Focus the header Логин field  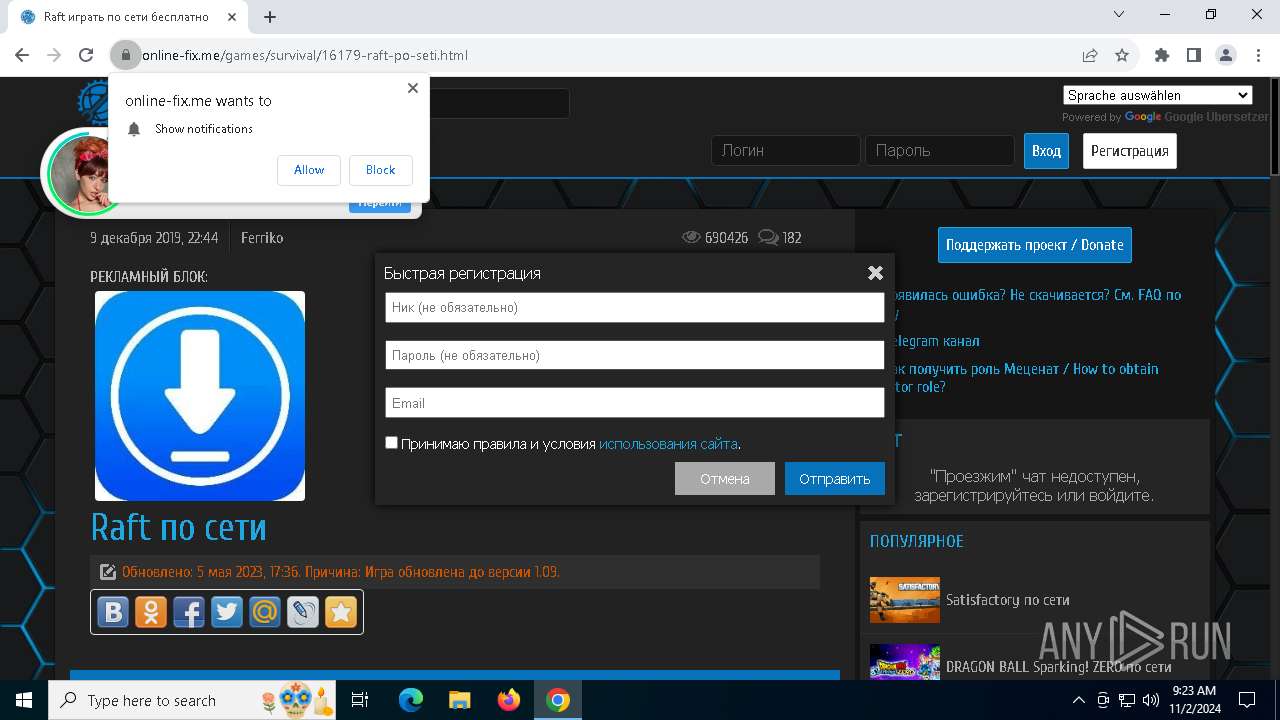(x=786, y=151)
